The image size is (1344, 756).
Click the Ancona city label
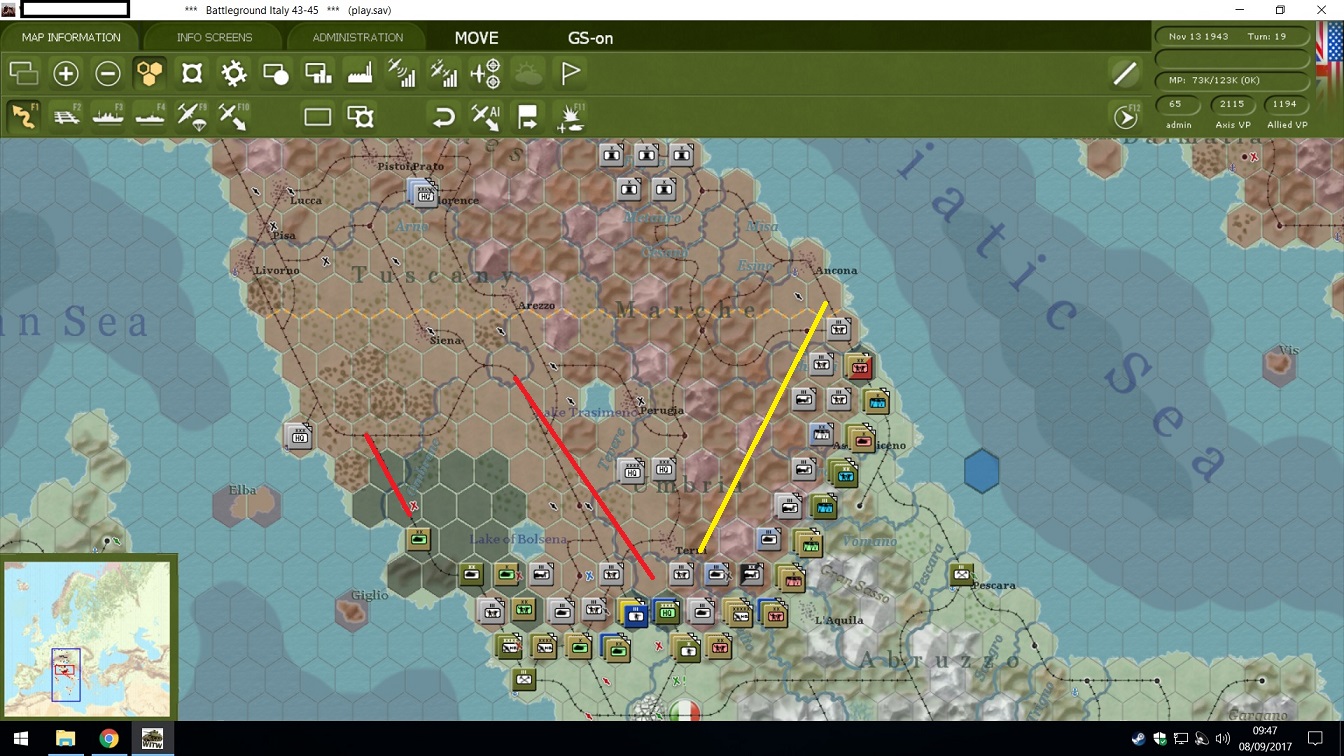[x=836, y=271]
